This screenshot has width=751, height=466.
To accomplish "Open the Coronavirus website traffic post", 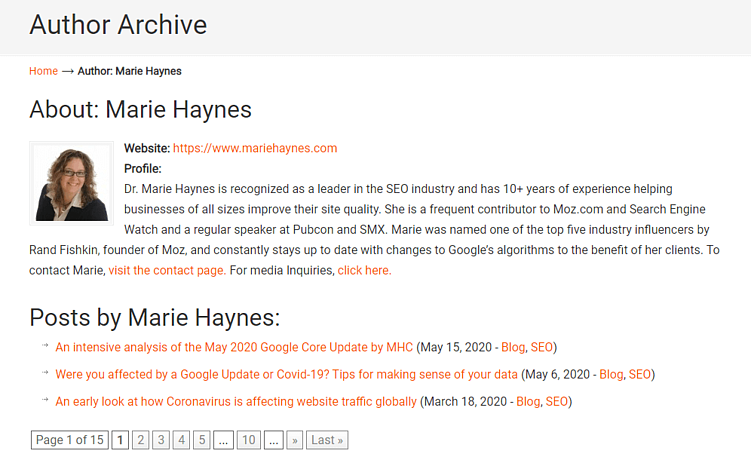I will tap(236, 401).
